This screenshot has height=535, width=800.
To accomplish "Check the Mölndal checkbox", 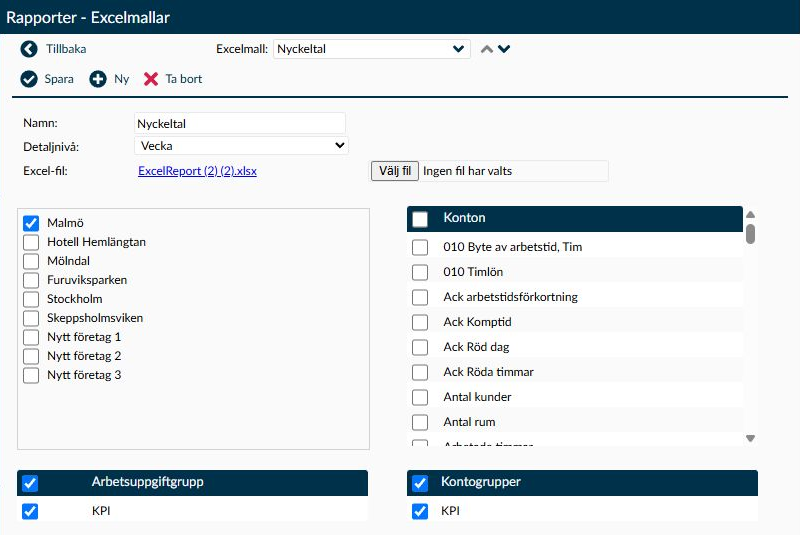I will (x=31, y=261).
